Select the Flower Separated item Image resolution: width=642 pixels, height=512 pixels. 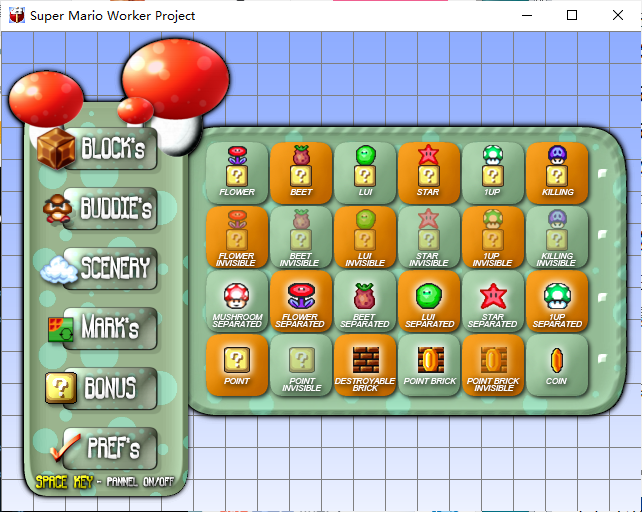coord(301,301)
